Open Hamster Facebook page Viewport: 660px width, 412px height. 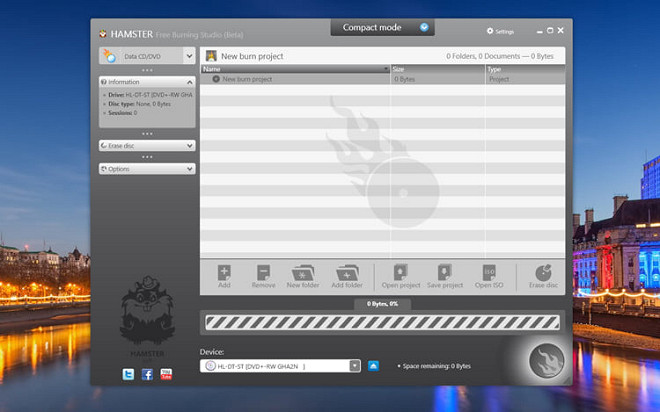coord(147,374)
